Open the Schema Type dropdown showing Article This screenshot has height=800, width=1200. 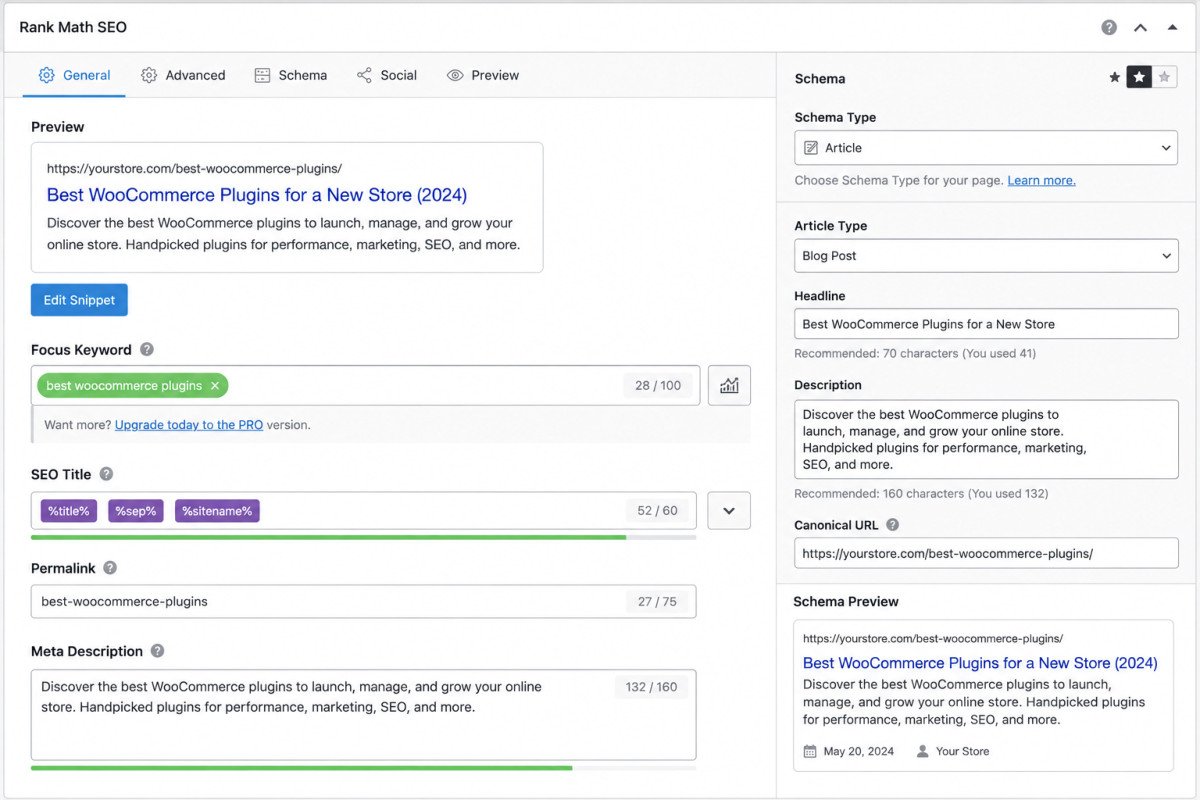987,148
